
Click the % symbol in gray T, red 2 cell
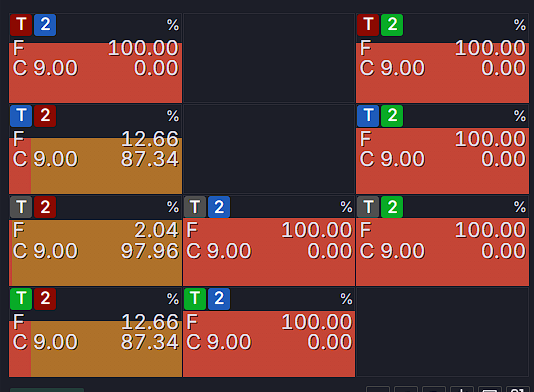click(x=173, y=207)
